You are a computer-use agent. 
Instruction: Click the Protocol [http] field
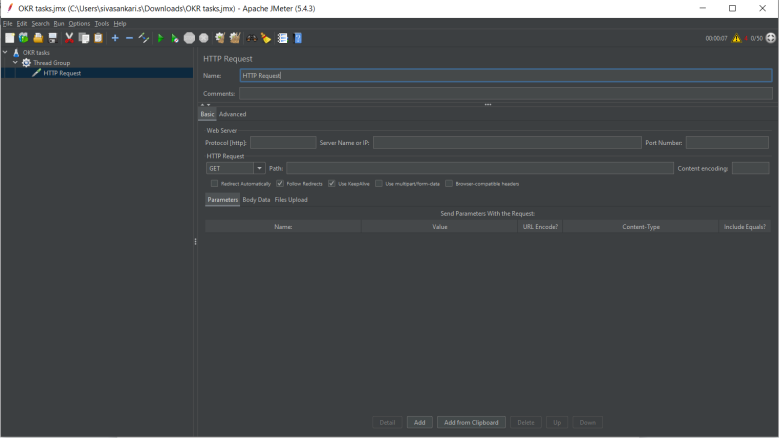(x=283, y=143)
